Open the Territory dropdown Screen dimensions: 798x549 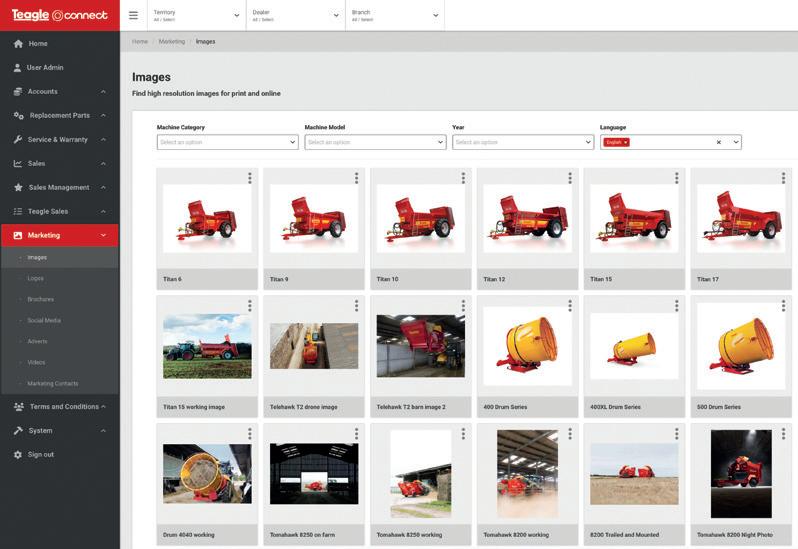pyautogui.click(x=196, y=15)
